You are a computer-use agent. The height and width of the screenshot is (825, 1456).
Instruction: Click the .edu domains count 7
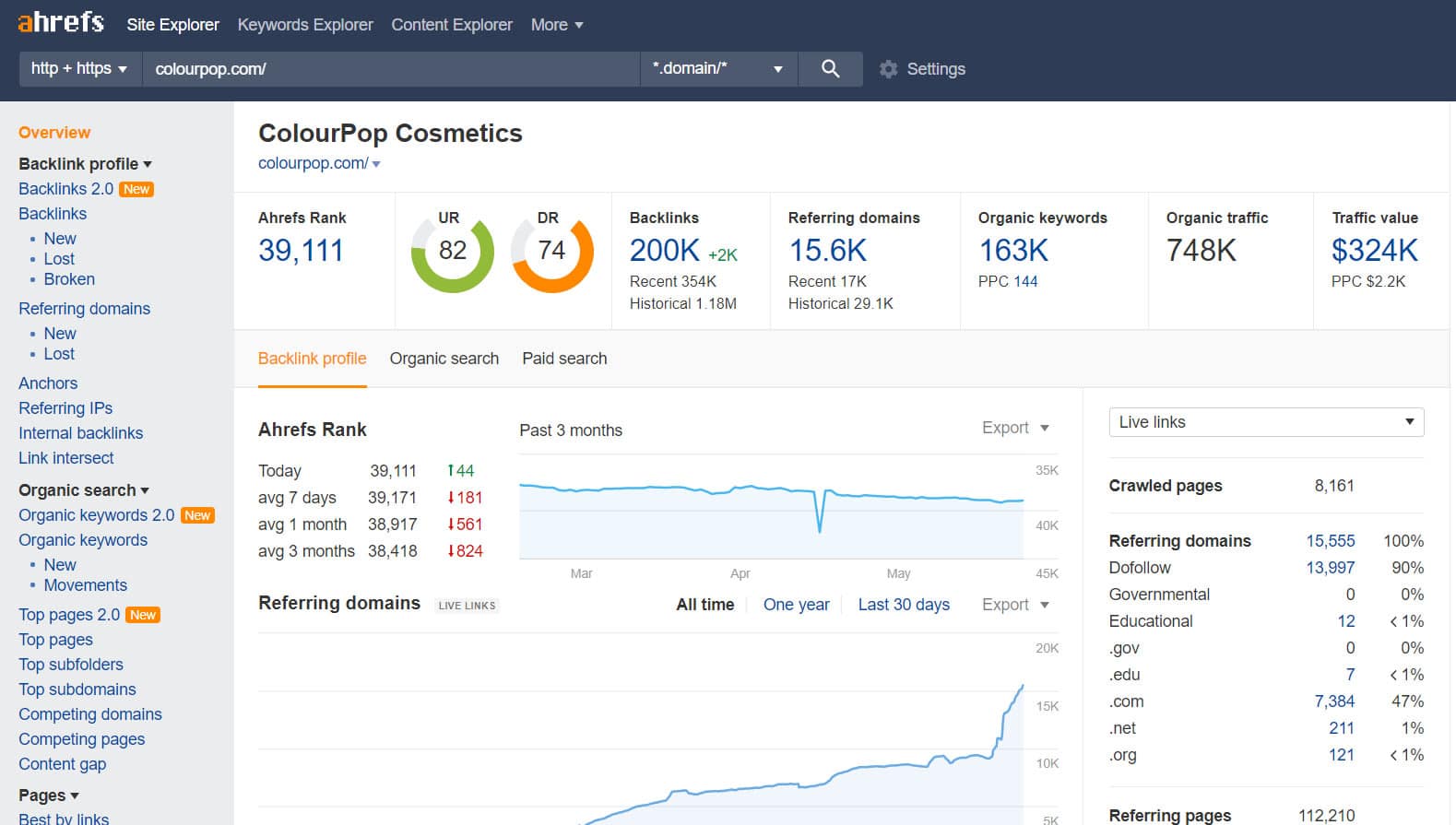(x=1350, y=675)
